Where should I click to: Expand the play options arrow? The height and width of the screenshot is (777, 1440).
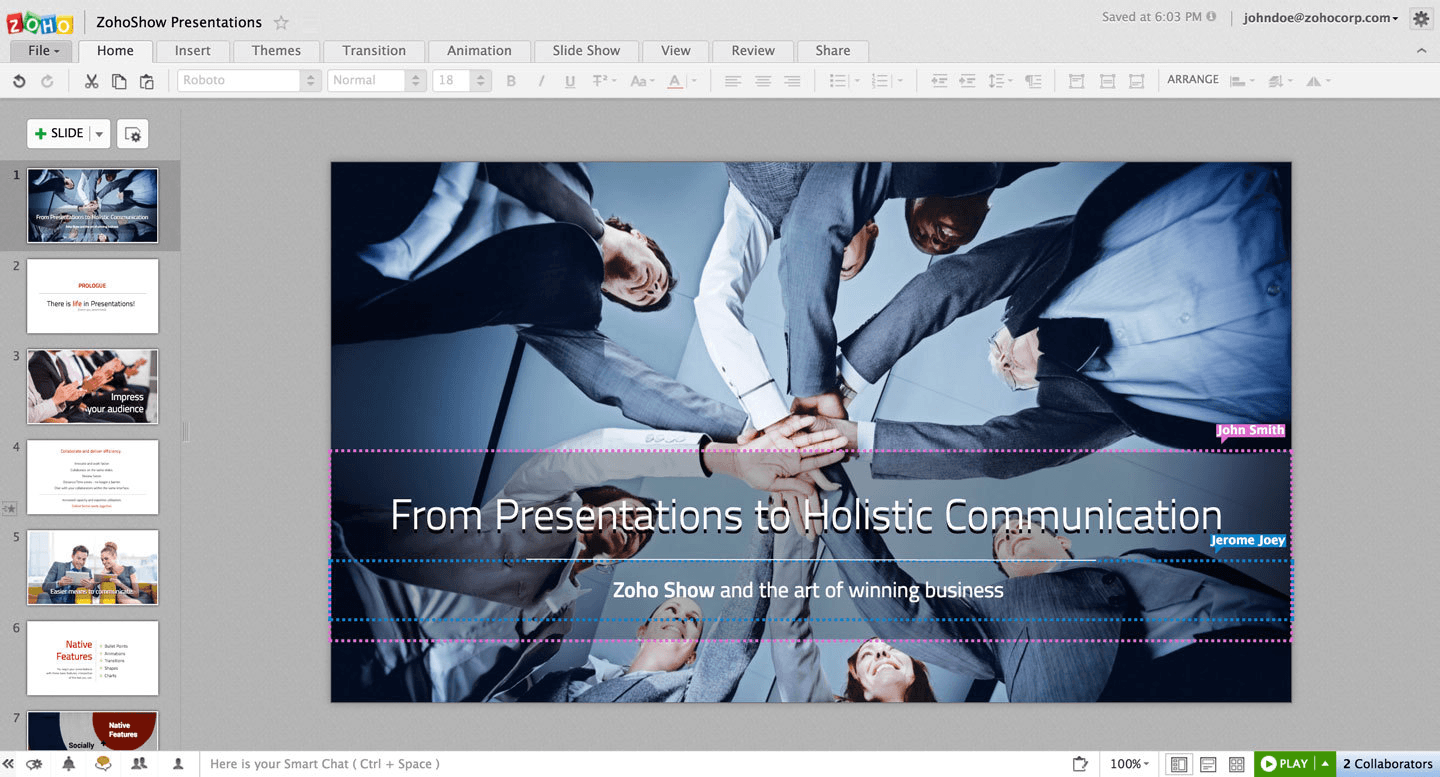click(x=1325, y=764)
